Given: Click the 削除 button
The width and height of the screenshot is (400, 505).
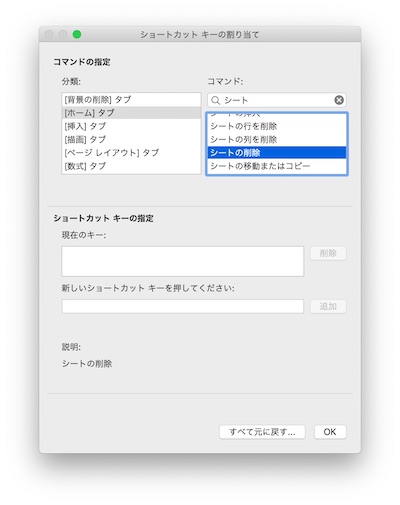Looking at the screenshot, I should [x=328, y=253].
